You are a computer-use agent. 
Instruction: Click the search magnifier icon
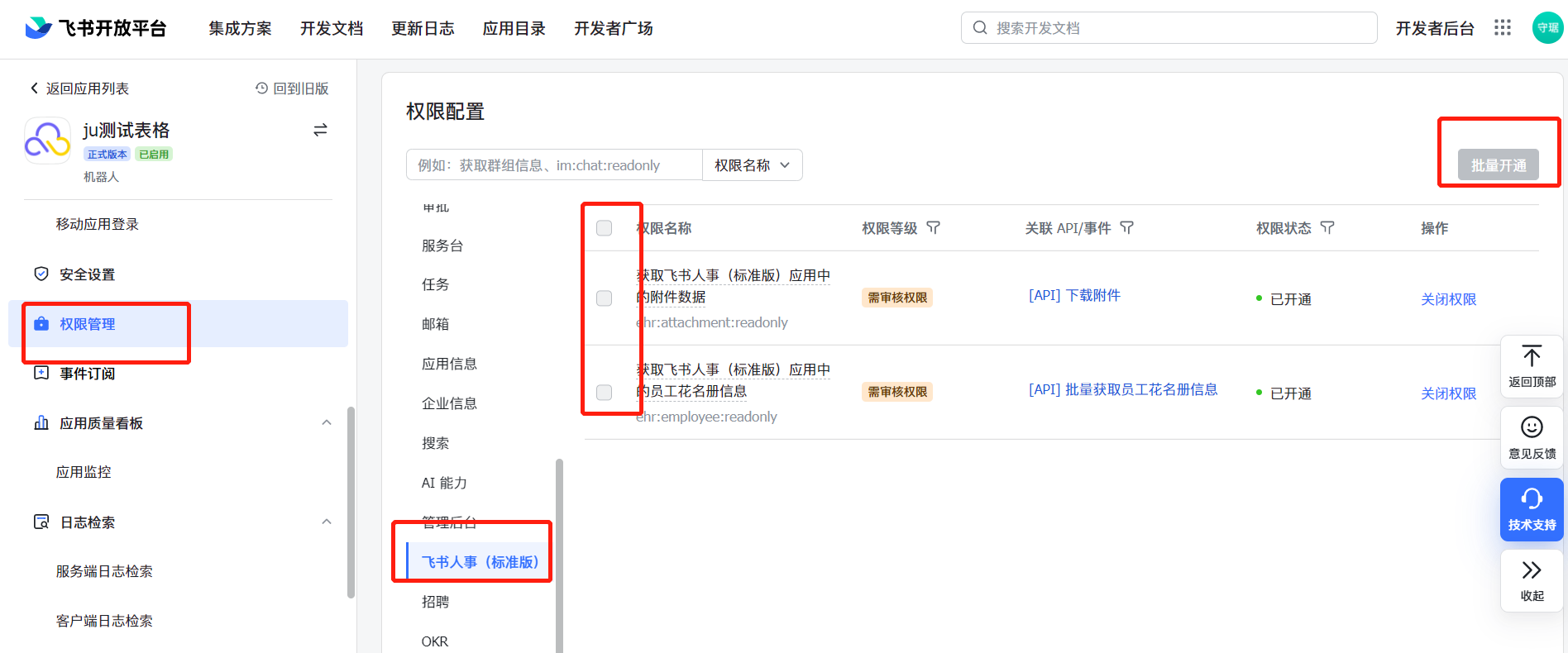(x=980, y=28)
